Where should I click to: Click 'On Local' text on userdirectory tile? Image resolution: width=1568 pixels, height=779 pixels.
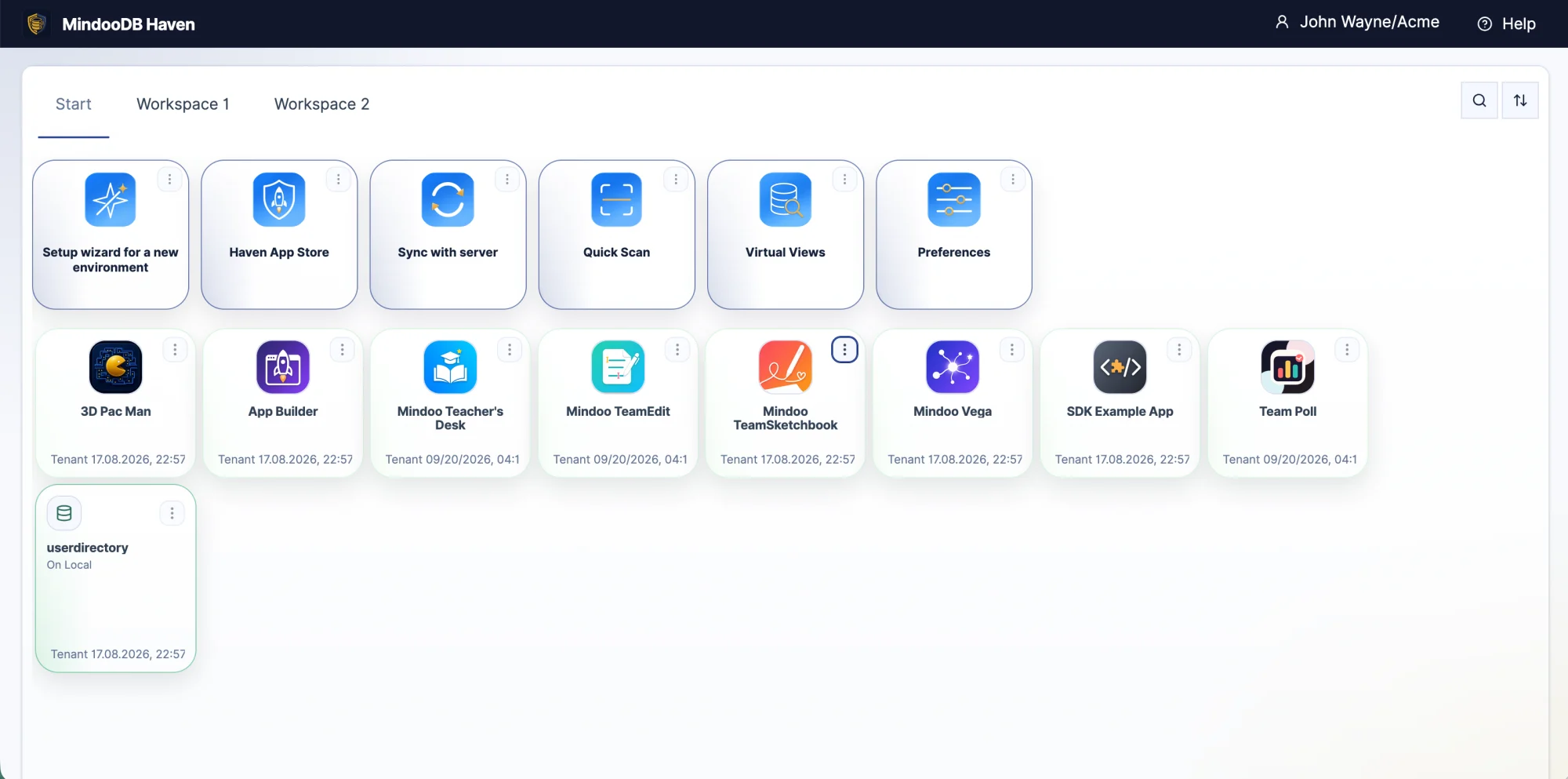coord(69,565)
